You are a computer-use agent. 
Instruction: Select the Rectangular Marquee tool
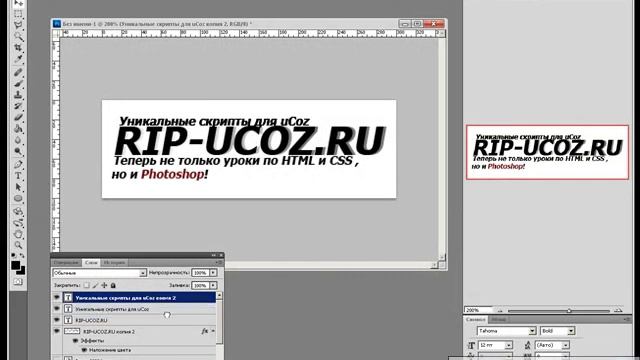[18, 14]
